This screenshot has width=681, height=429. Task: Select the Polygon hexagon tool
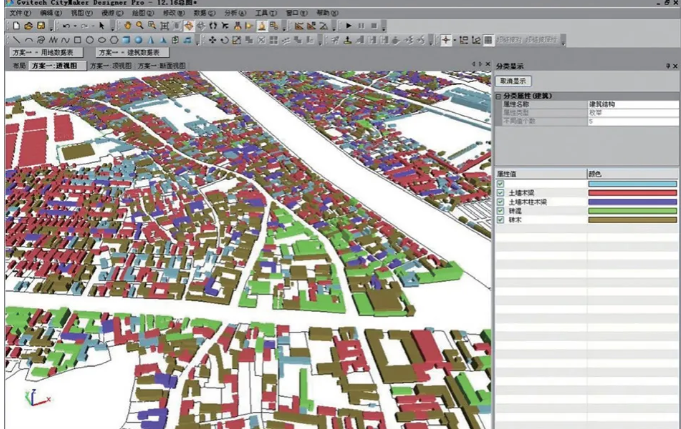point(114,40)
